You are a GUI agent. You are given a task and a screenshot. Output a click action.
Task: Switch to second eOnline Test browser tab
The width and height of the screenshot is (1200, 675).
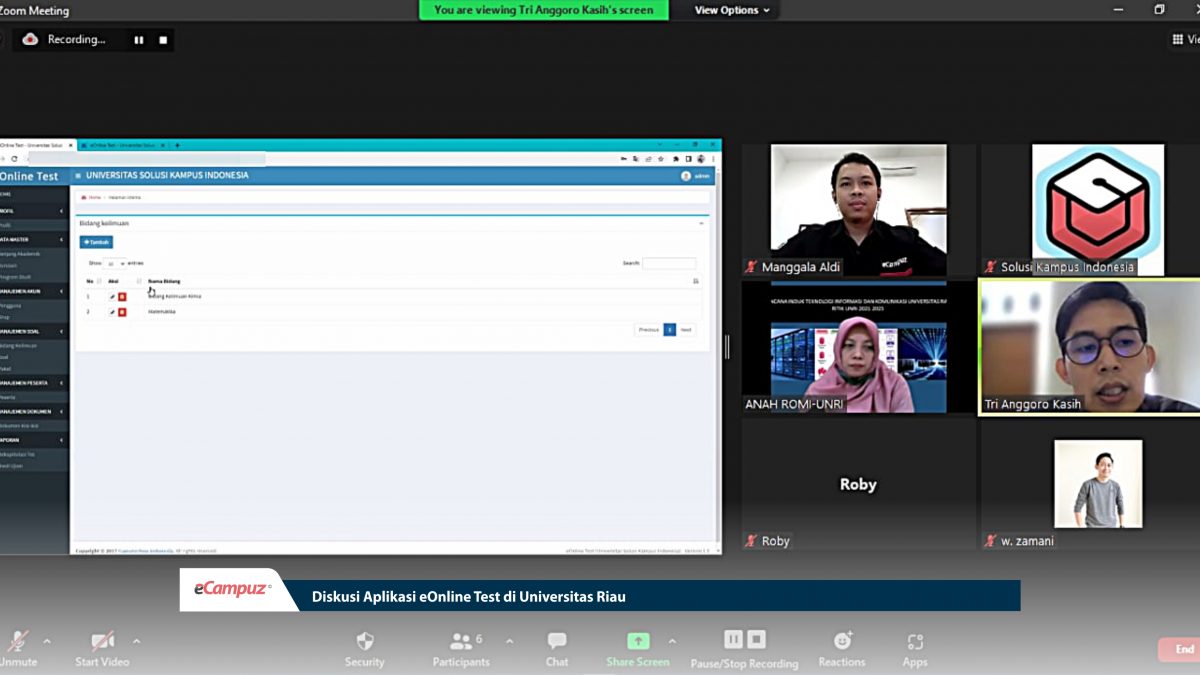pyautogui.click(x=123, y=145)
